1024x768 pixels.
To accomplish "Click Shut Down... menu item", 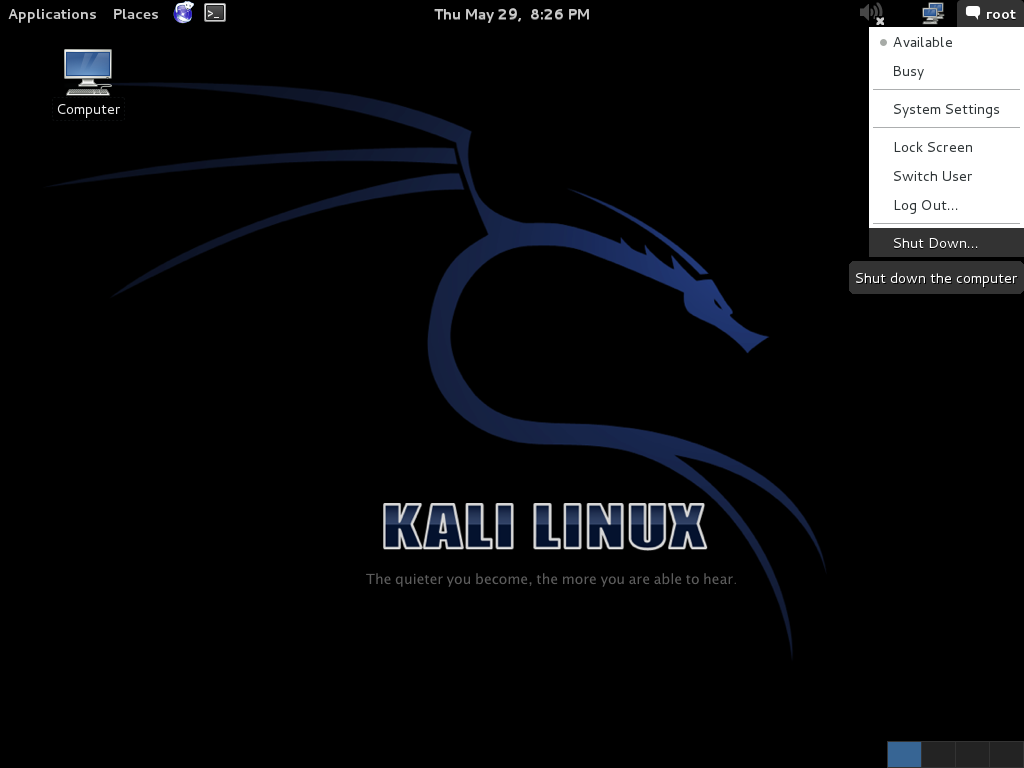I will (935, 243).
